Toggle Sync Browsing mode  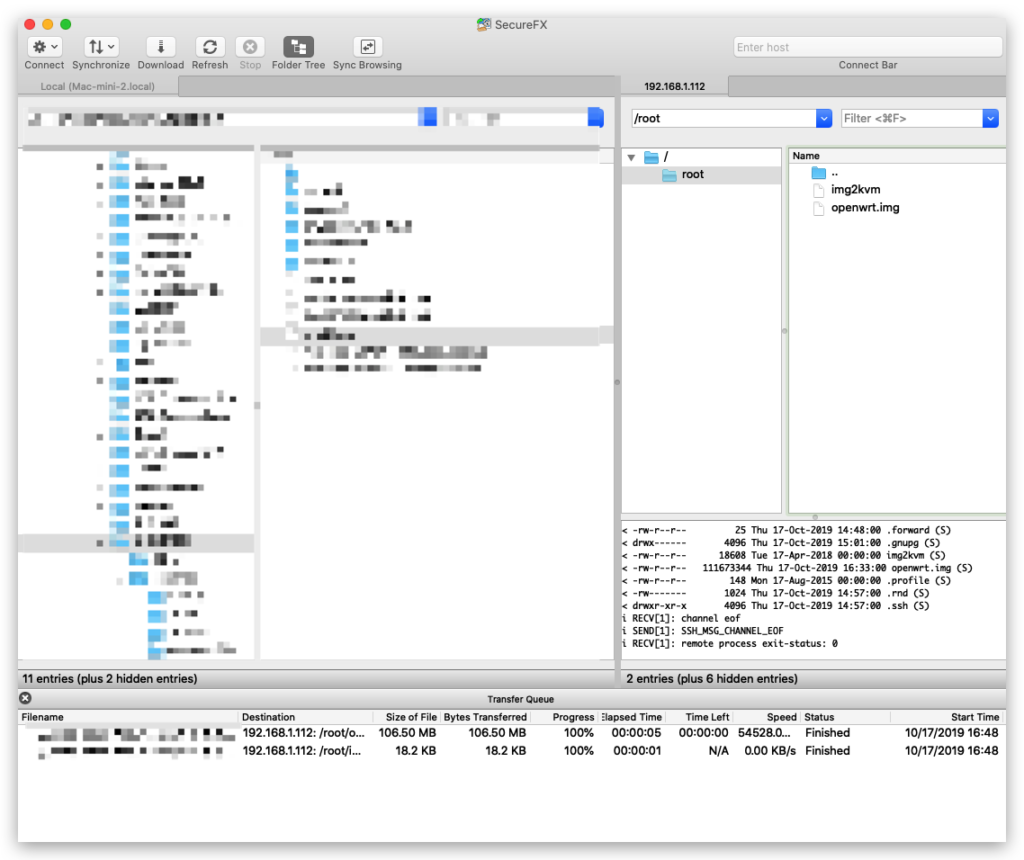tap(367, 47)
